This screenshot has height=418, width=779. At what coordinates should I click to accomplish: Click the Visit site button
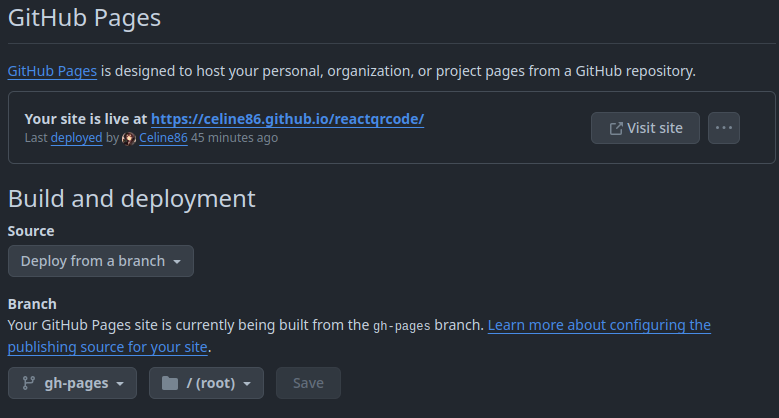[x=645, y=128]
